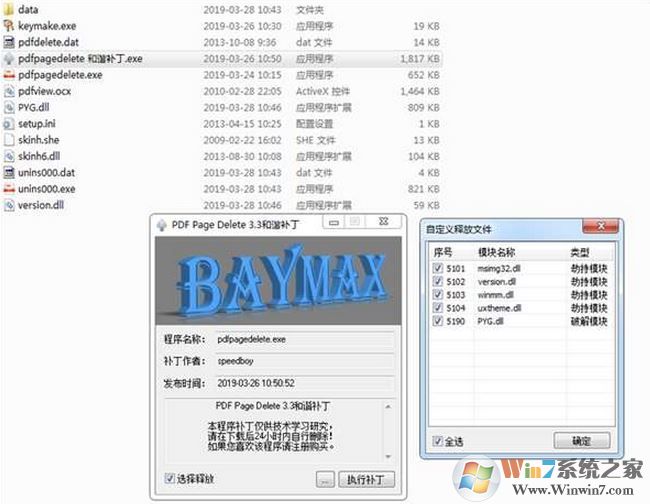
Task: Select file name unins000.dat
Action: pos(46,172)
